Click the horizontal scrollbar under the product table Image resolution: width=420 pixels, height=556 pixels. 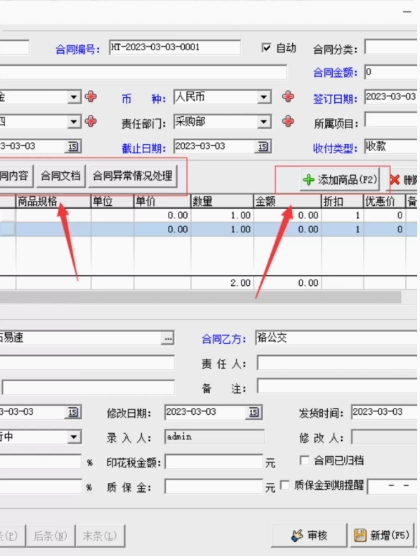coord(200,297)
